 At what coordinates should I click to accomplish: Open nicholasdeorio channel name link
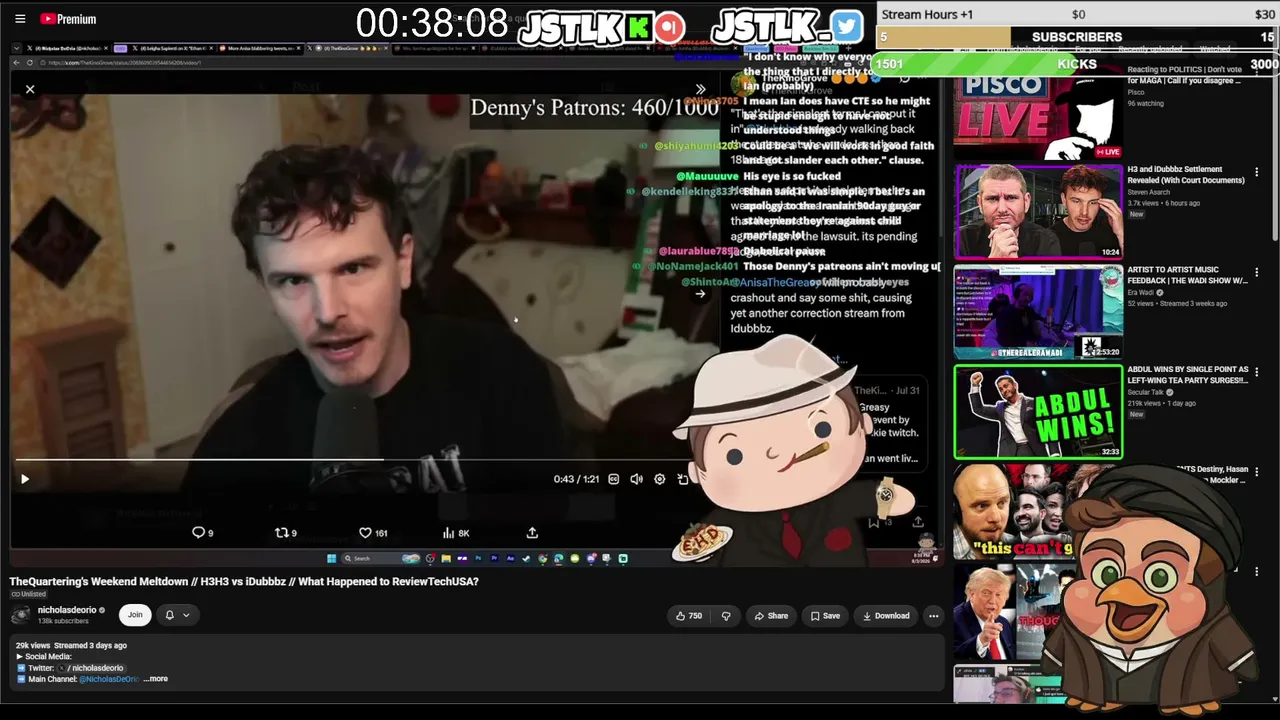67,610
